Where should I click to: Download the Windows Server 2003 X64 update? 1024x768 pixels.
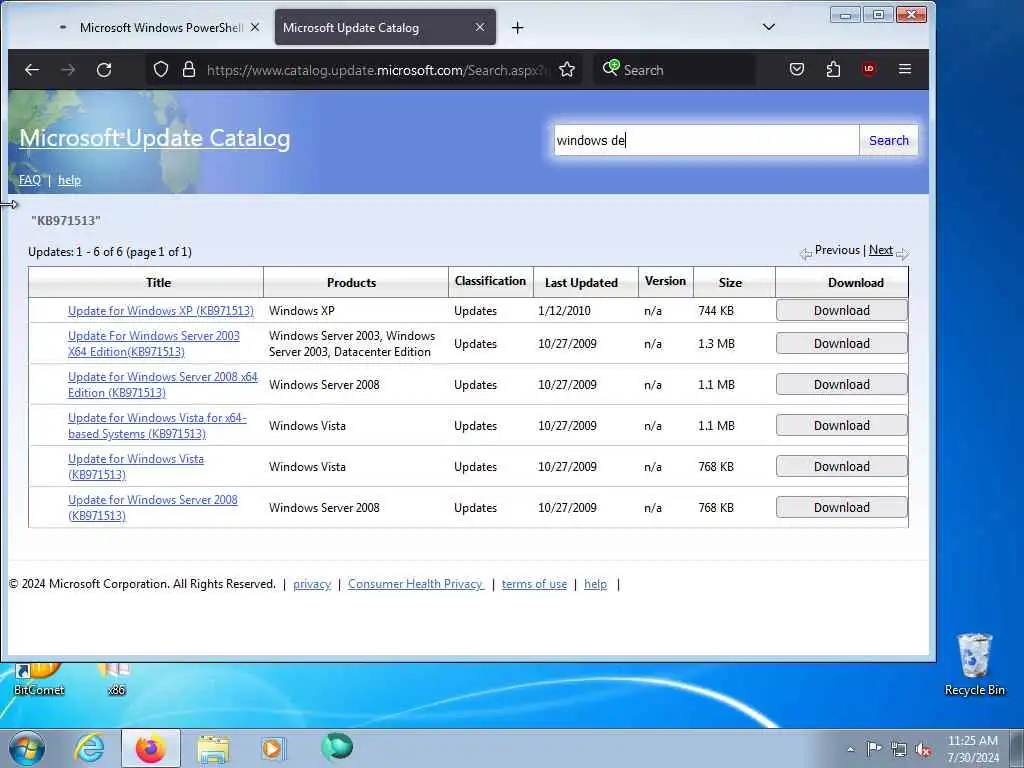tap(841, 344)
